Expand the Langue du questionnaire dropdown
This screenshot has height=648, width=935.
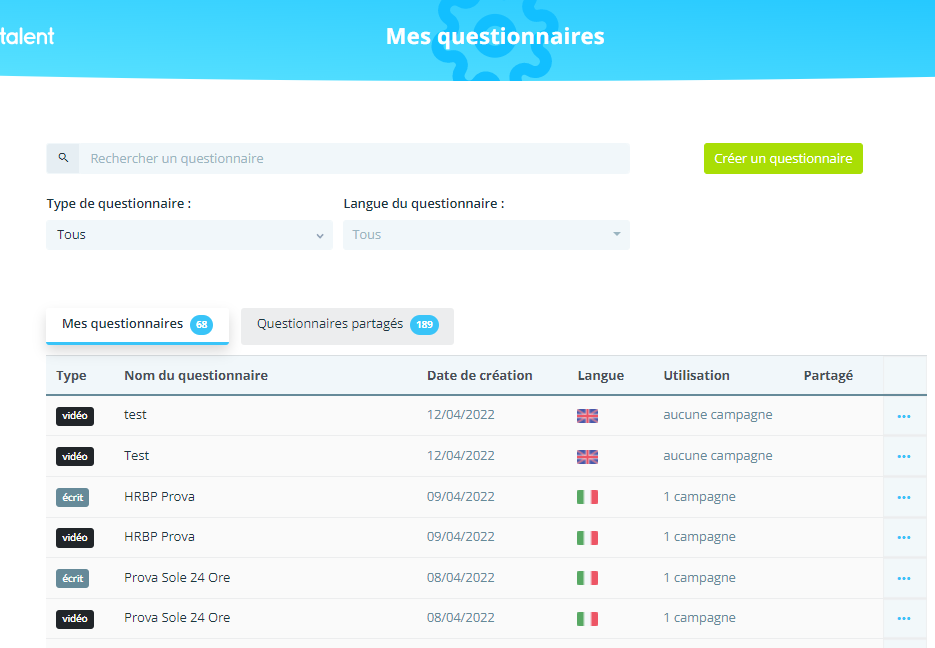486,235
